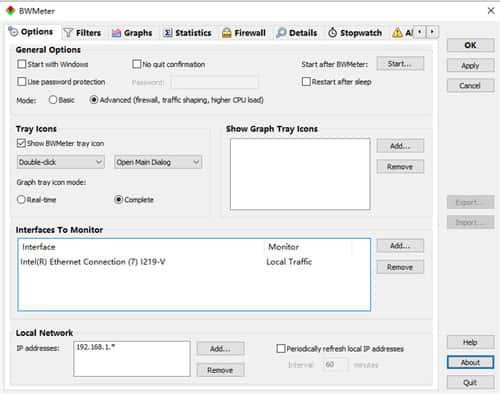Select Intel(R) Ethernet Connection I219-V row
The height and width of the screenshot is (394, 500).
point(194,262)
